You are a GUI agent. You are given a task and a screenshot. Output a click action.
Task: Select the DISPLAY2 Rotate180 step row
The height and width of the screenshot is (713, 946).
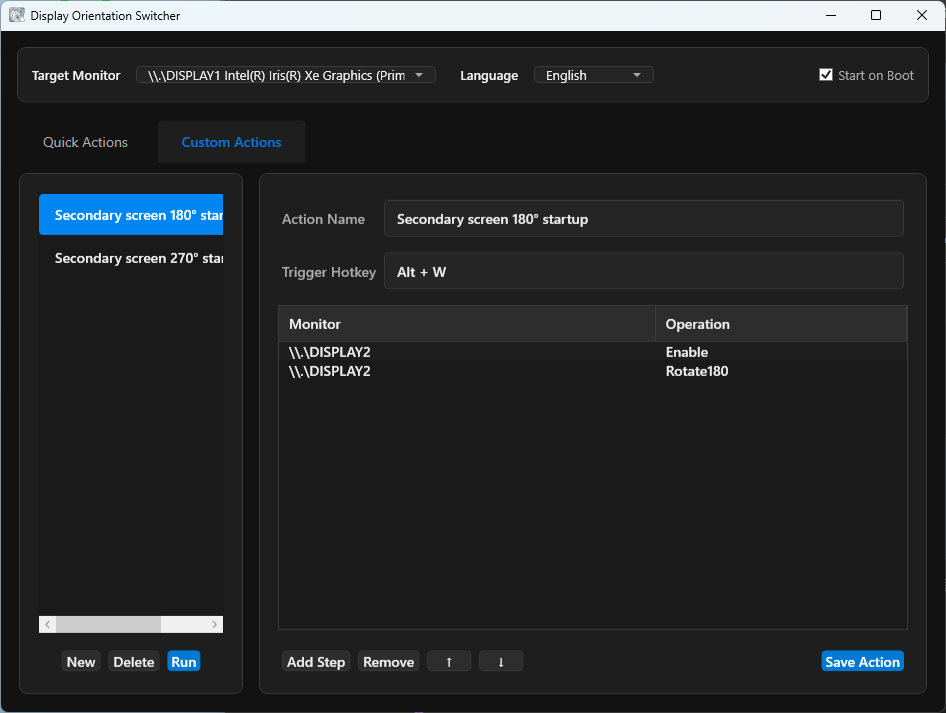pos(593,371)
